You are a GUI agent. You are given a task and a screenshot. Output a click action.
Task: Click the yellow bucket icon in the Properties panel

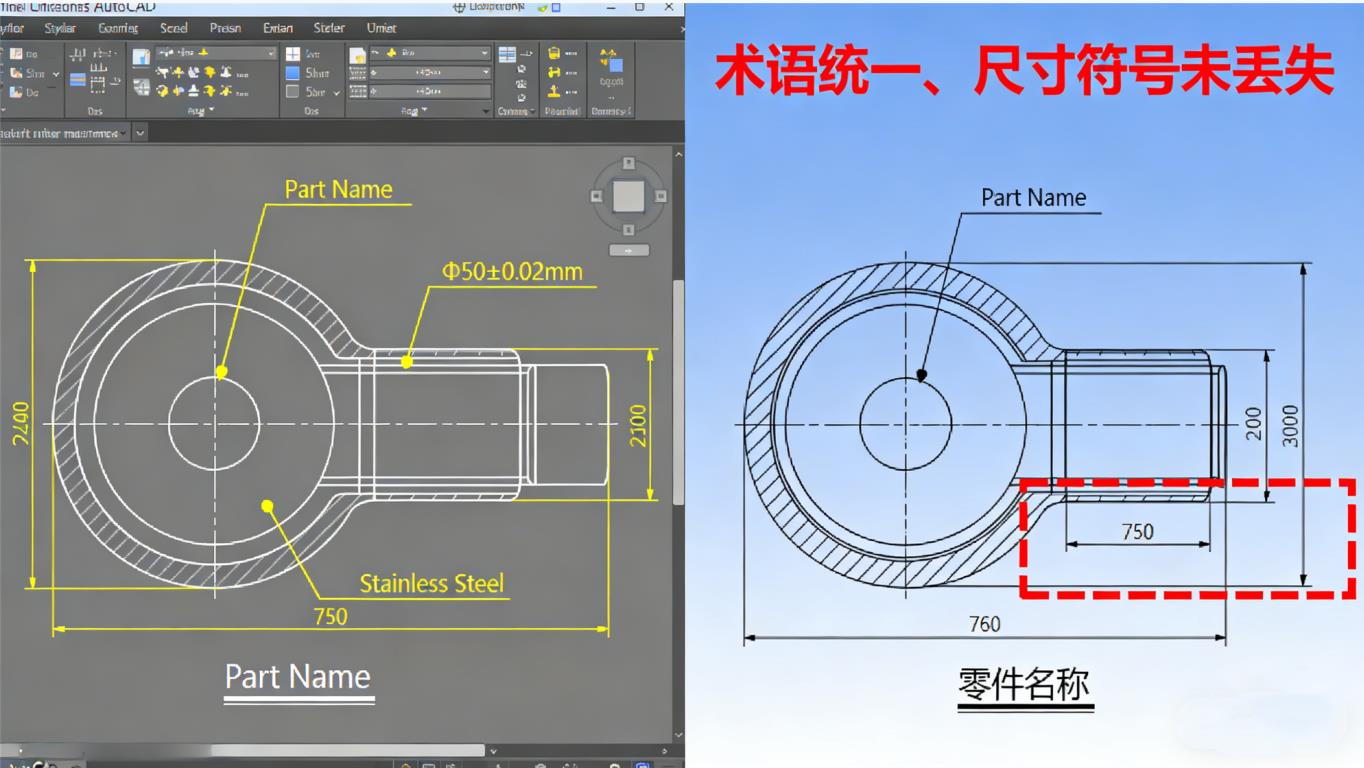point(553,53)
